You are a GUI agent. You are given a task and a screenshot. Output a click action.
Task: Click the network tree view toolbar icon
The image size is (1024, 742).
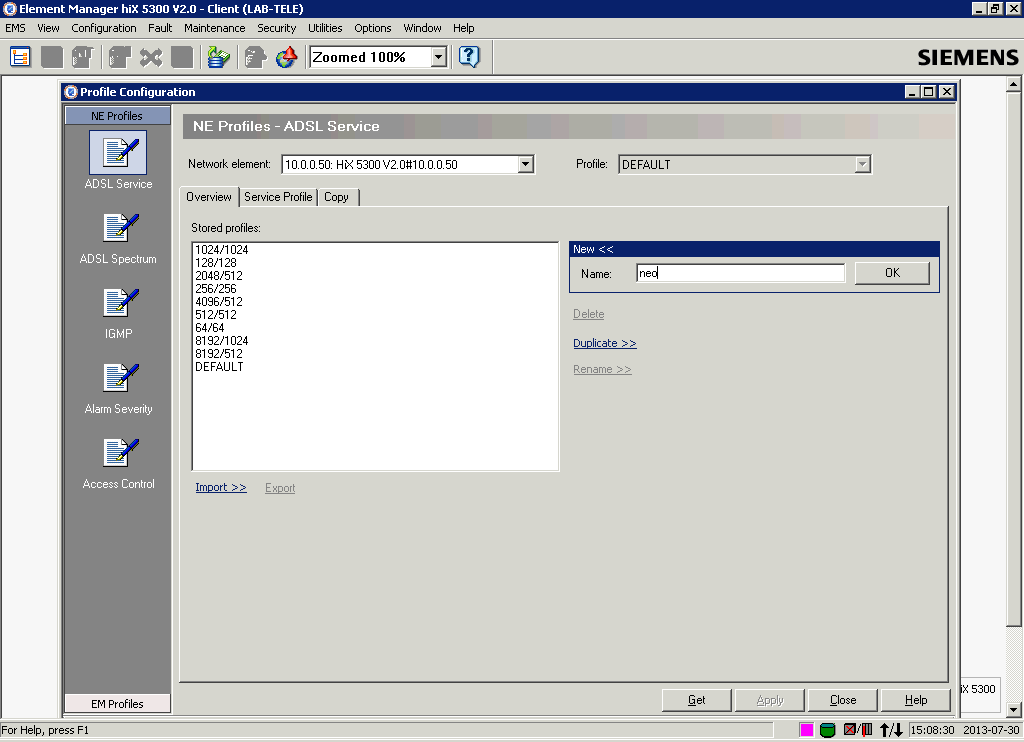pyautogui.click(x=20, y=57)
